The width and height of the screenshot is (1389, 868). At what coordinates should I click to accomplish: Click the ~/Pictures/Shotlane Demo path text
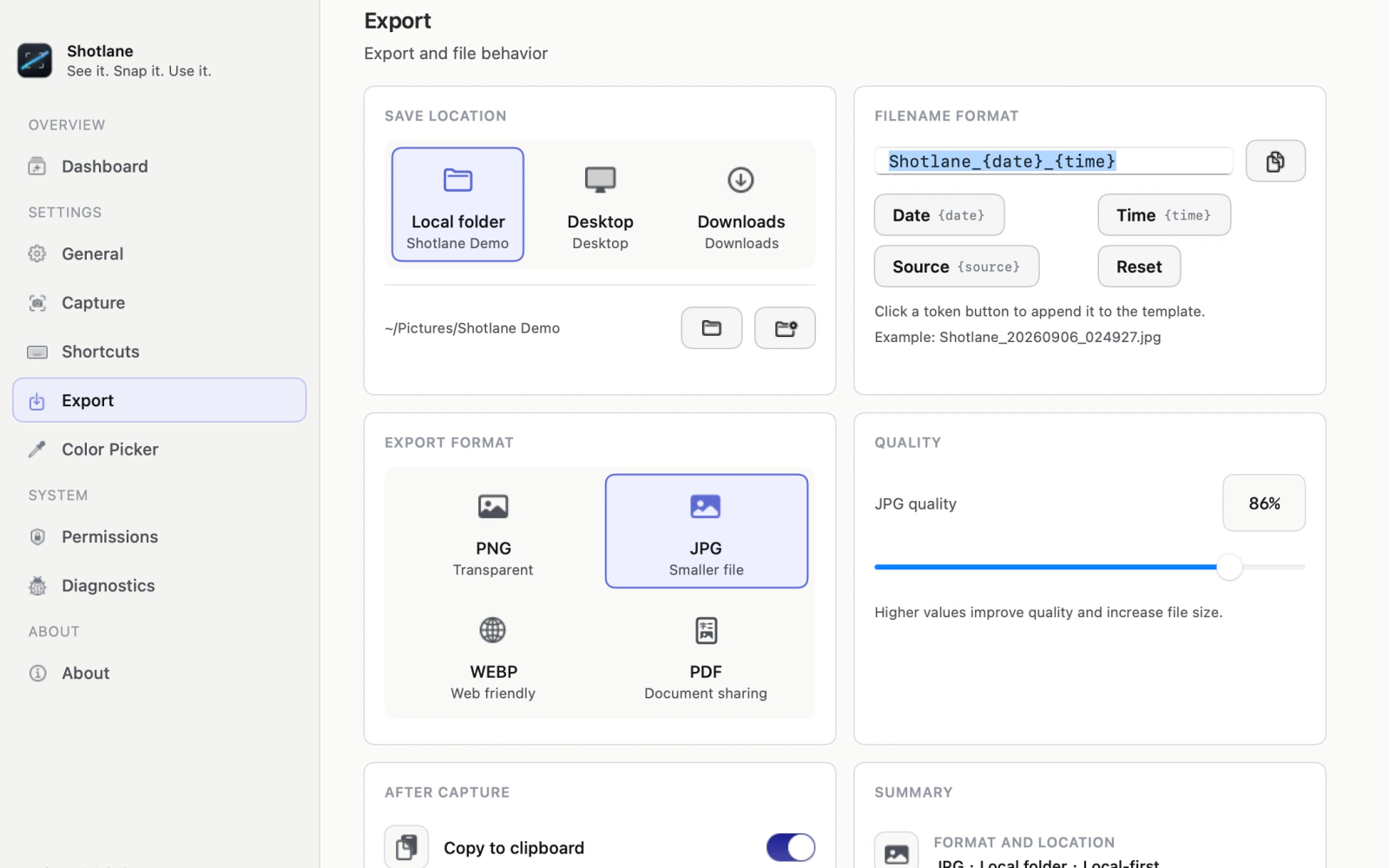click(472, 328)
